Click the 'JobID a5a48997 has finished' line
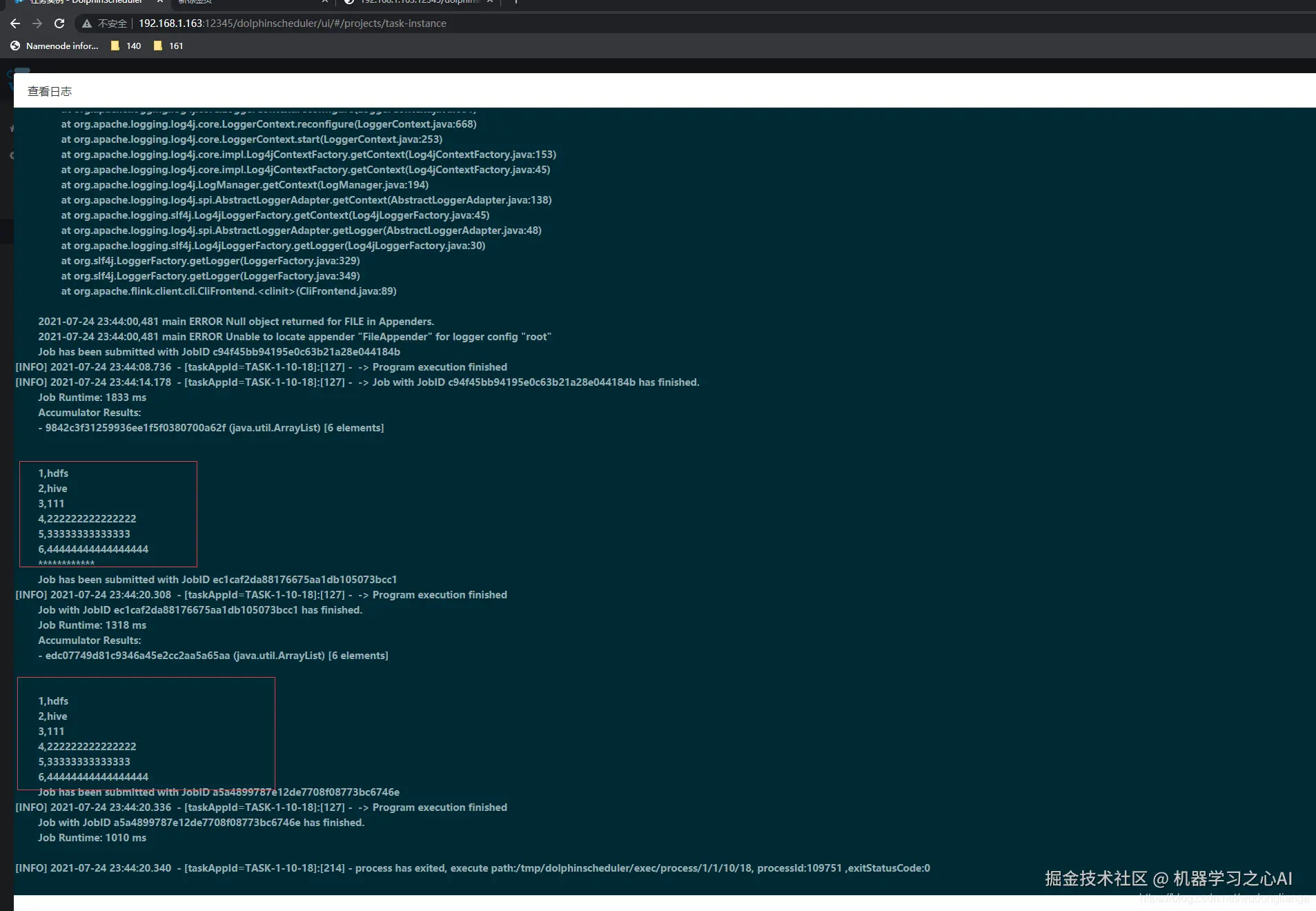Screen dimensions: 1316x911 [x=202, y=823]
